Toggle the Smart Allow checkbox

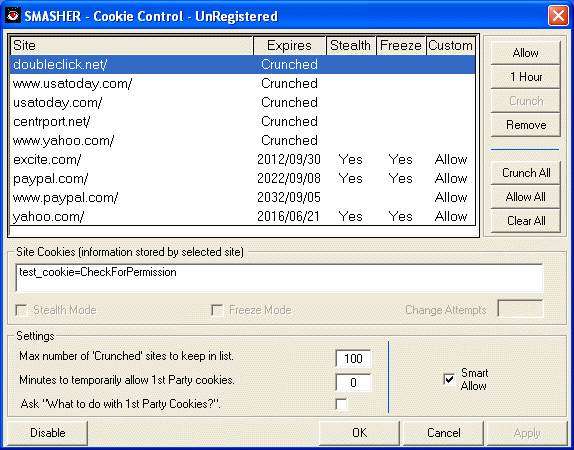click(449, 379)
